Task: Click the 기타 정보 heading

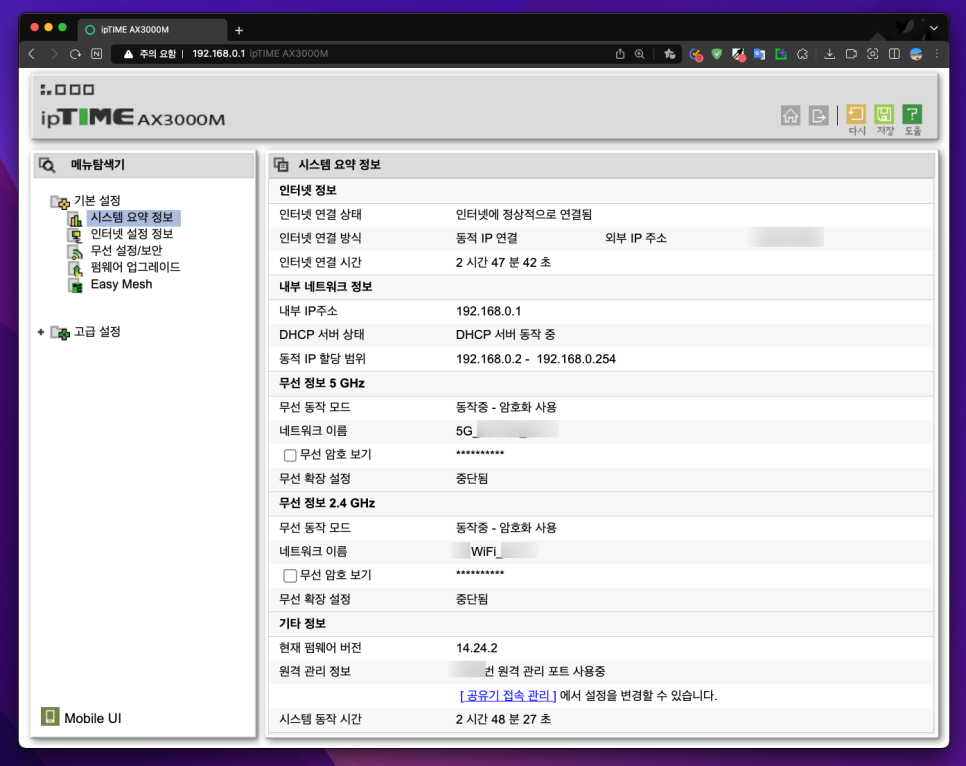Action: pos(302,624)
